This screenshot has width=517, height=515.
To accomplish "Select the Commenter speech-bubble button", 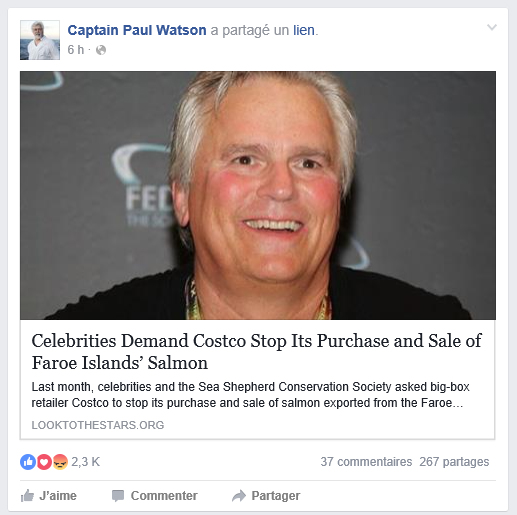I will [155, 496].
